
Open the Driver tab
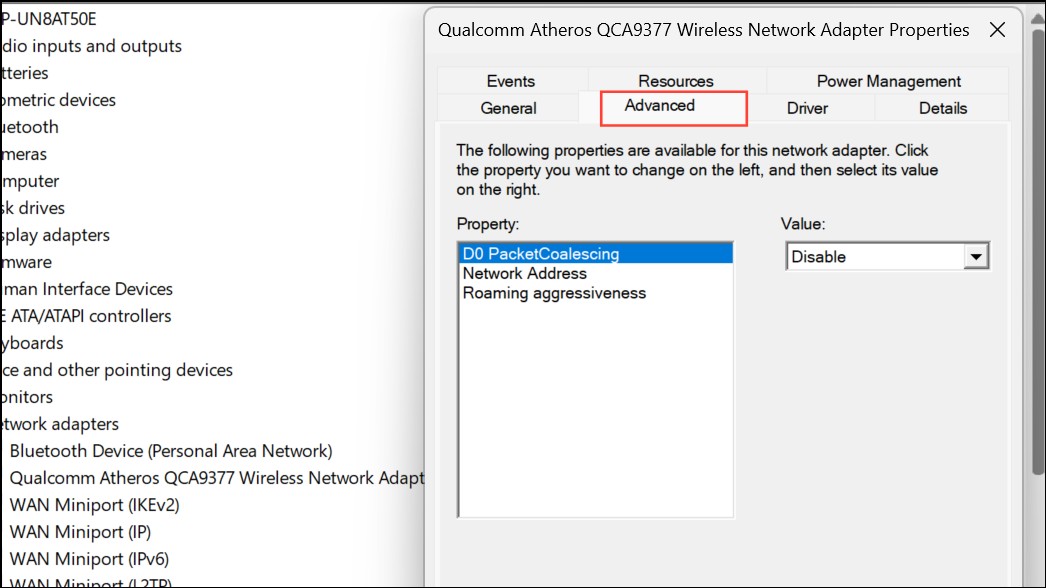(807, 108)
